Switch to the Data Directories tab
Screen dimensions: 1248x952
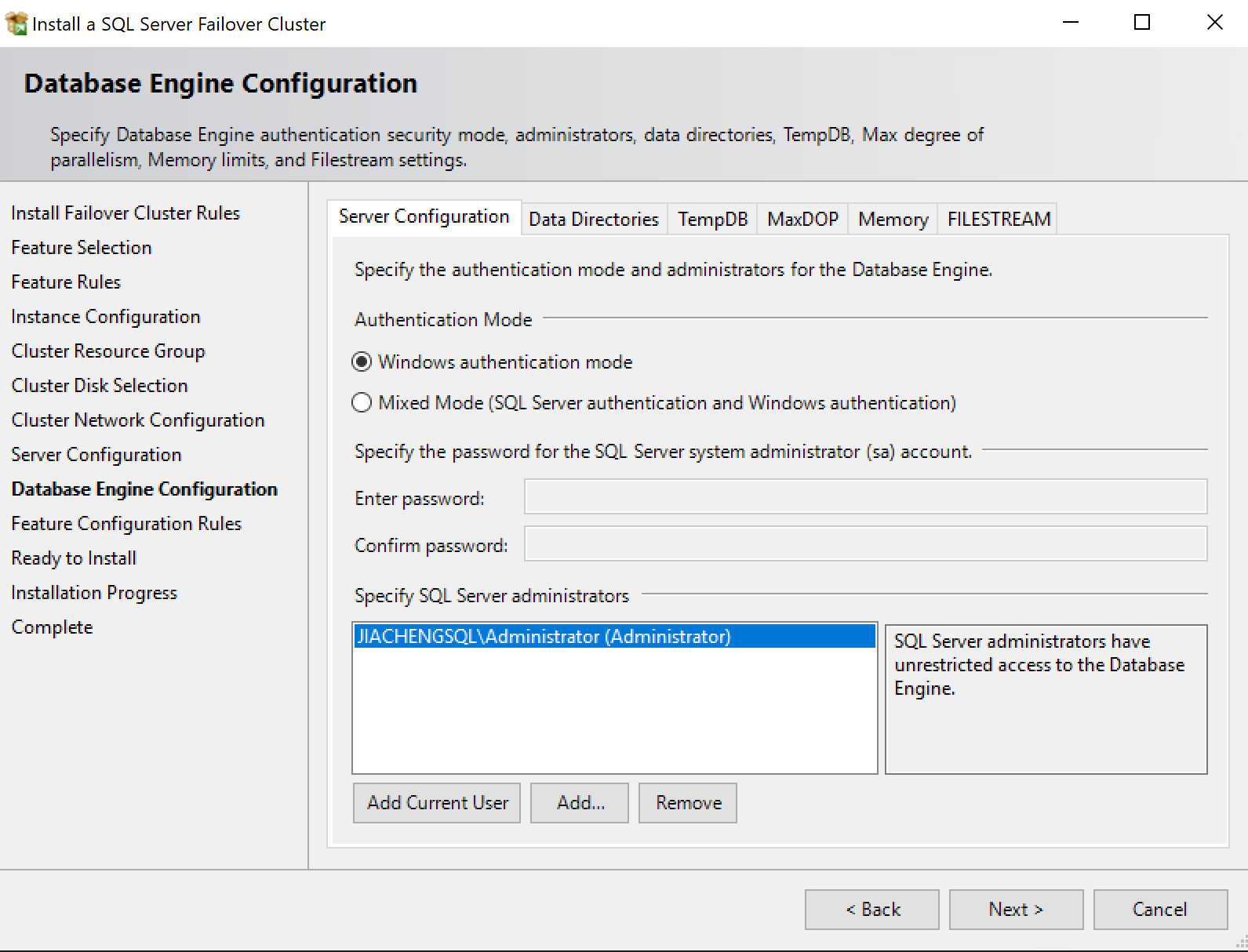593,220
